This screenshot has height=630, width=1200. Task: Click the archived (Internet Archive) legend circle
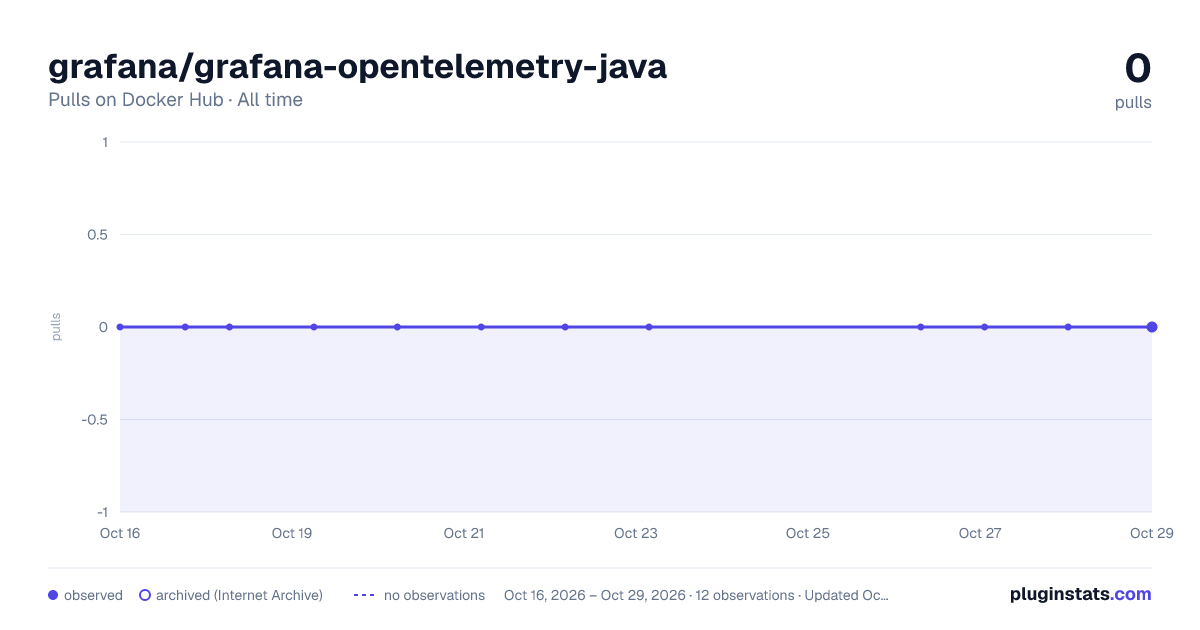pos(145,595)
